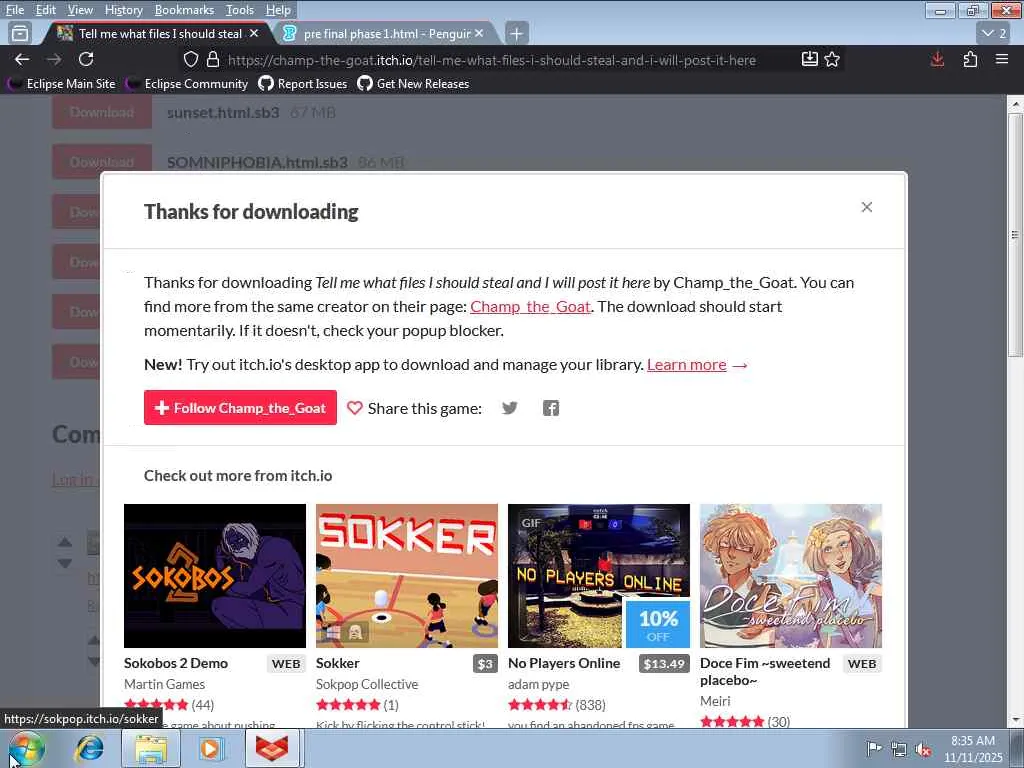Viewport: 1024px width, 768px height.
Task: Open the Doce Fim sweetend placebo thumbnail
Action: 791,576
